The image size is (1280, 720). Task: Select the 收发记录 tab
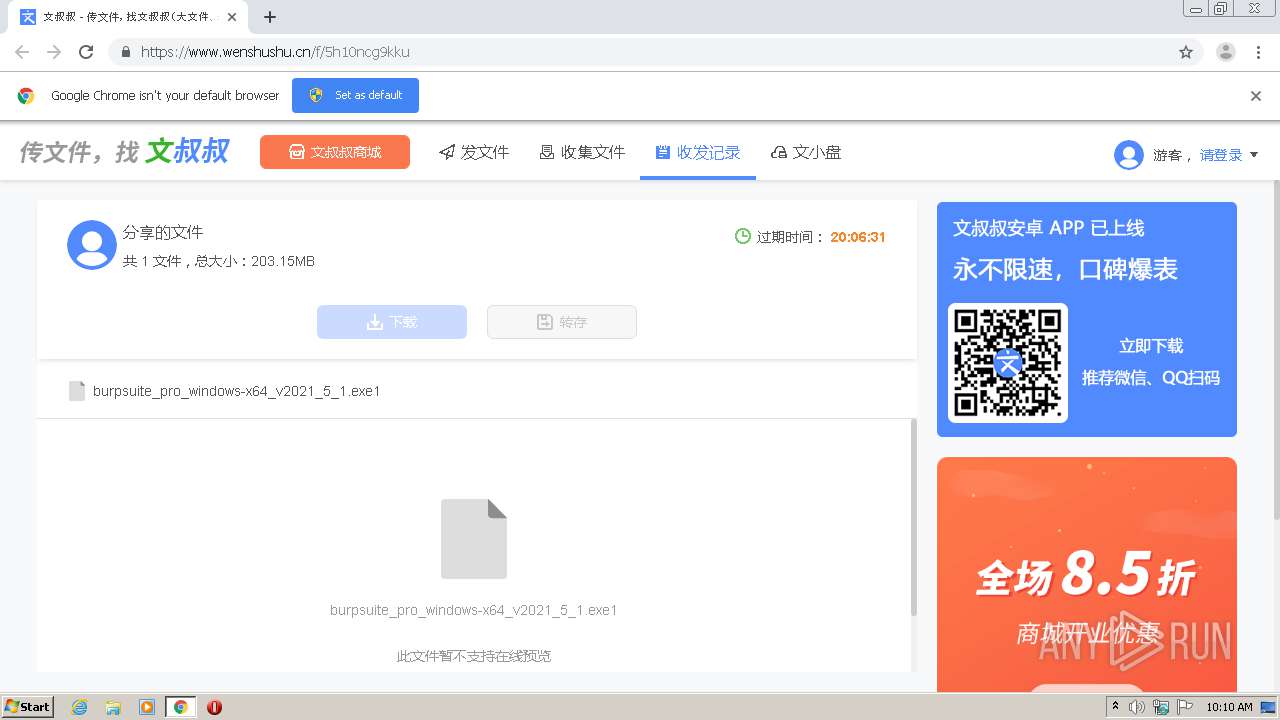pos(698,152)
